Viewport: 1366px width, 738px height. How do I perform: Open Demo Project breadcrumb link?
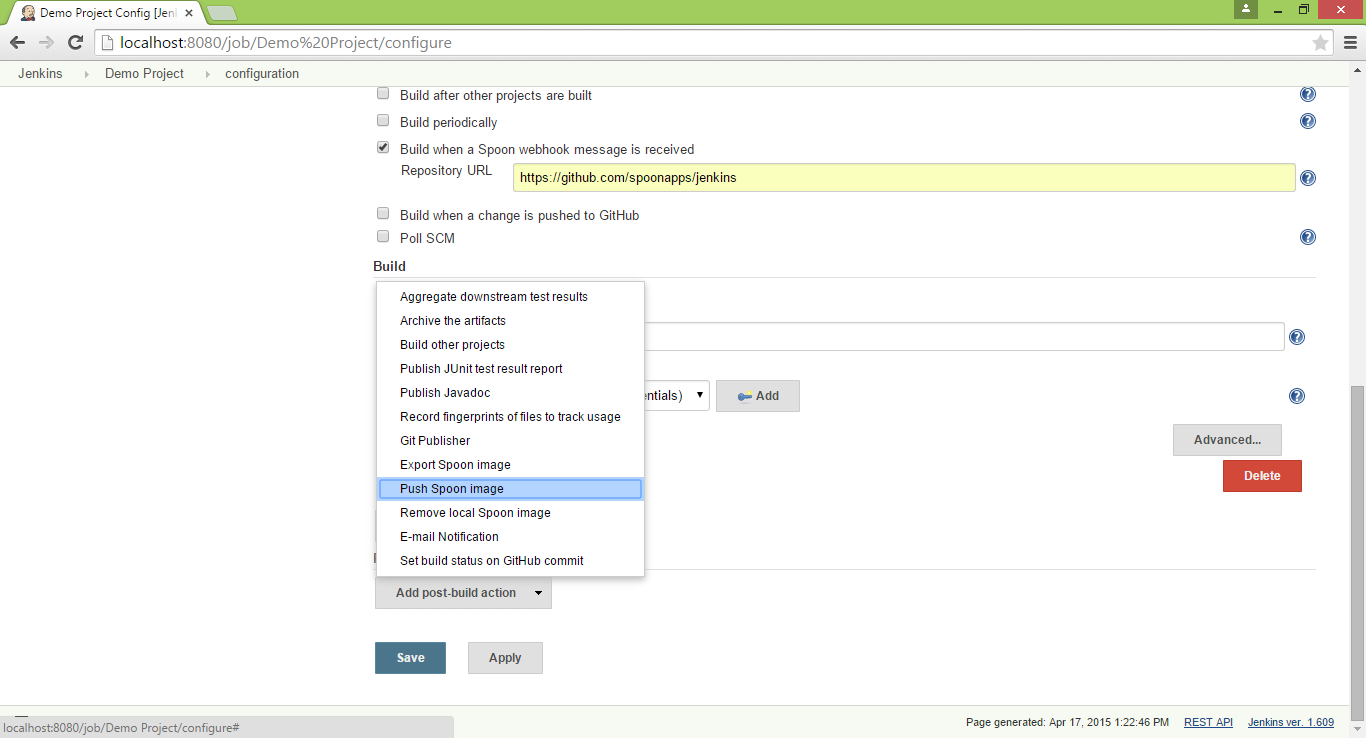pos(145,74)
